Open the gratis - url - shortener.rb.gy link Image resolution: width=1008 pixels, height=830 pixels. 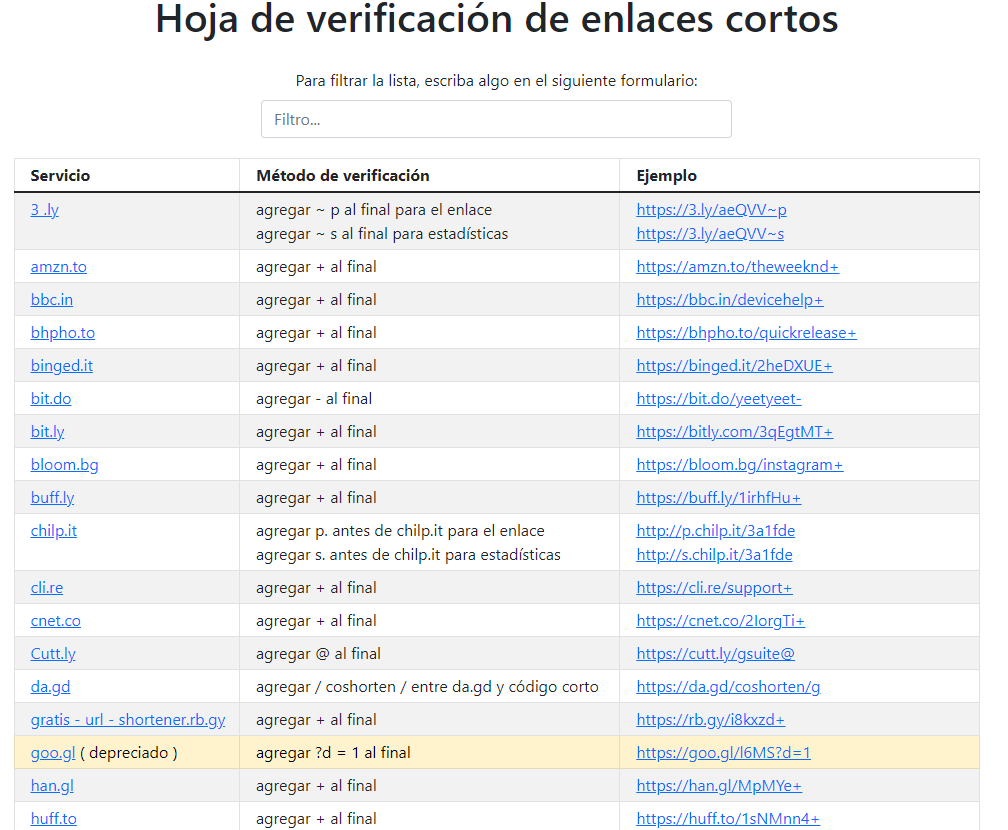pos(128,719)
